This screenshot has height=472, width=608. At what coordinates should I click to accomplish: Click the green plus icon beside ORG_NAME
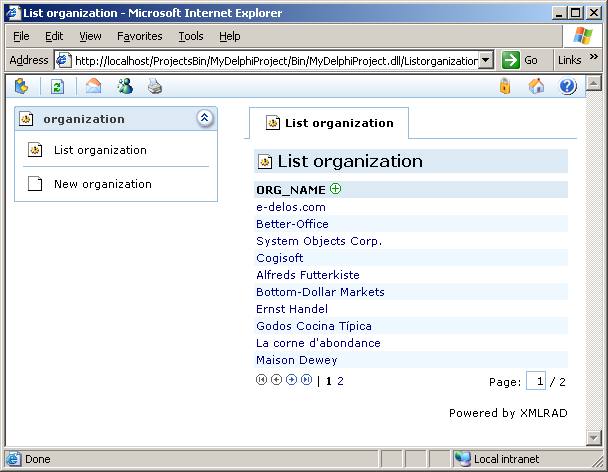(336, 189)
